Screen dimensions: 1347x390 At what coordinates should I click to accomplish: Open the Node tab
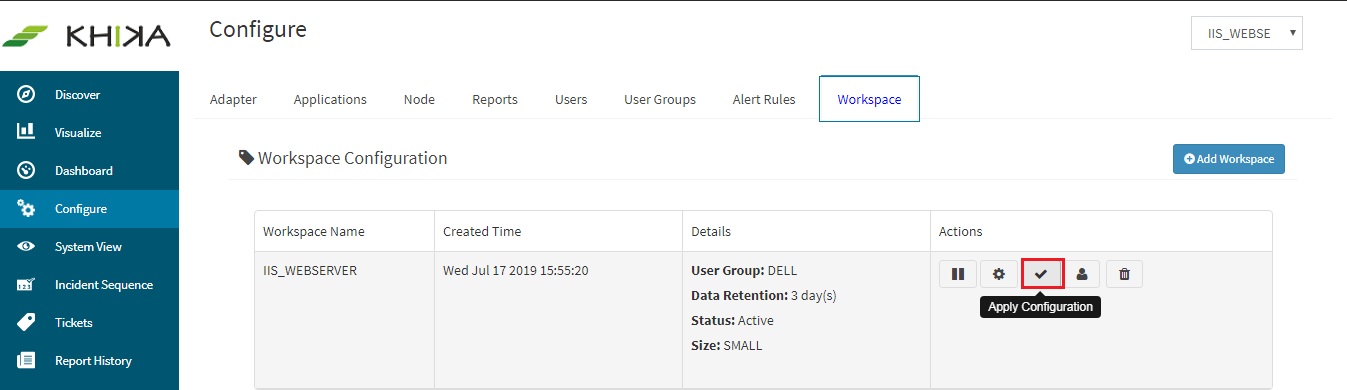pos(419,99)
